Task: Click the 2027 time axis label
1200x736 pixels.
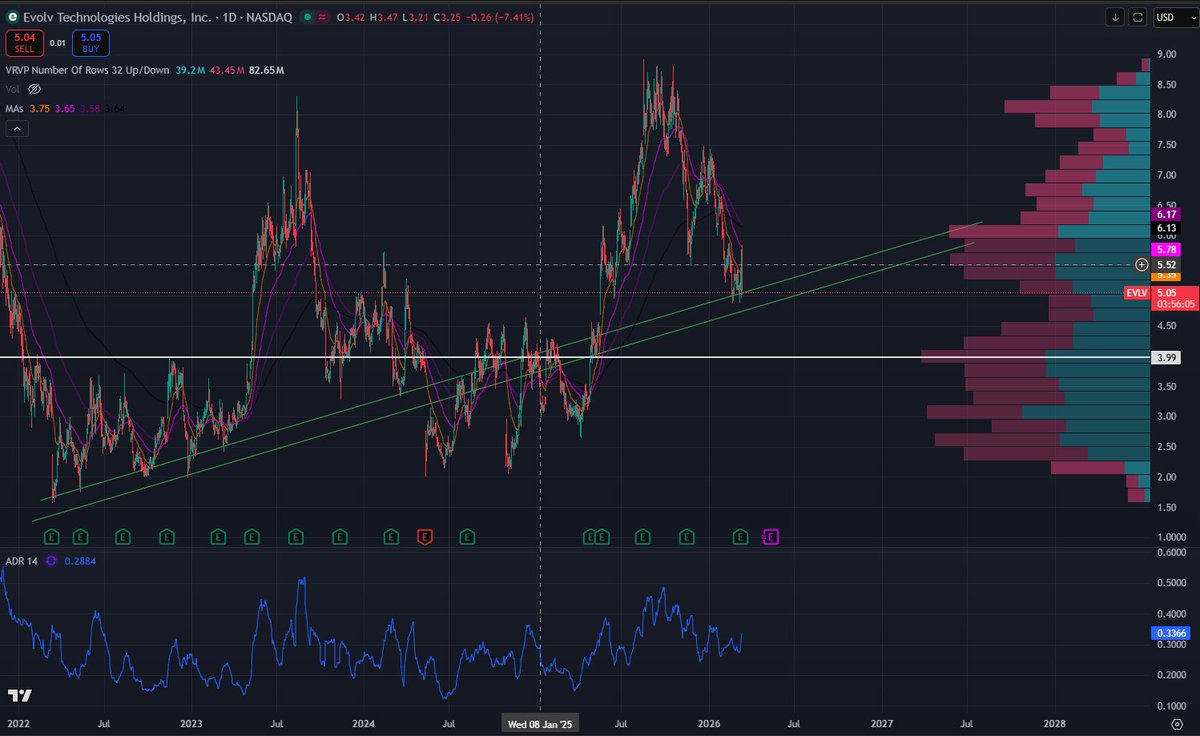Action: pyautogui.click(x=882, y=722)
